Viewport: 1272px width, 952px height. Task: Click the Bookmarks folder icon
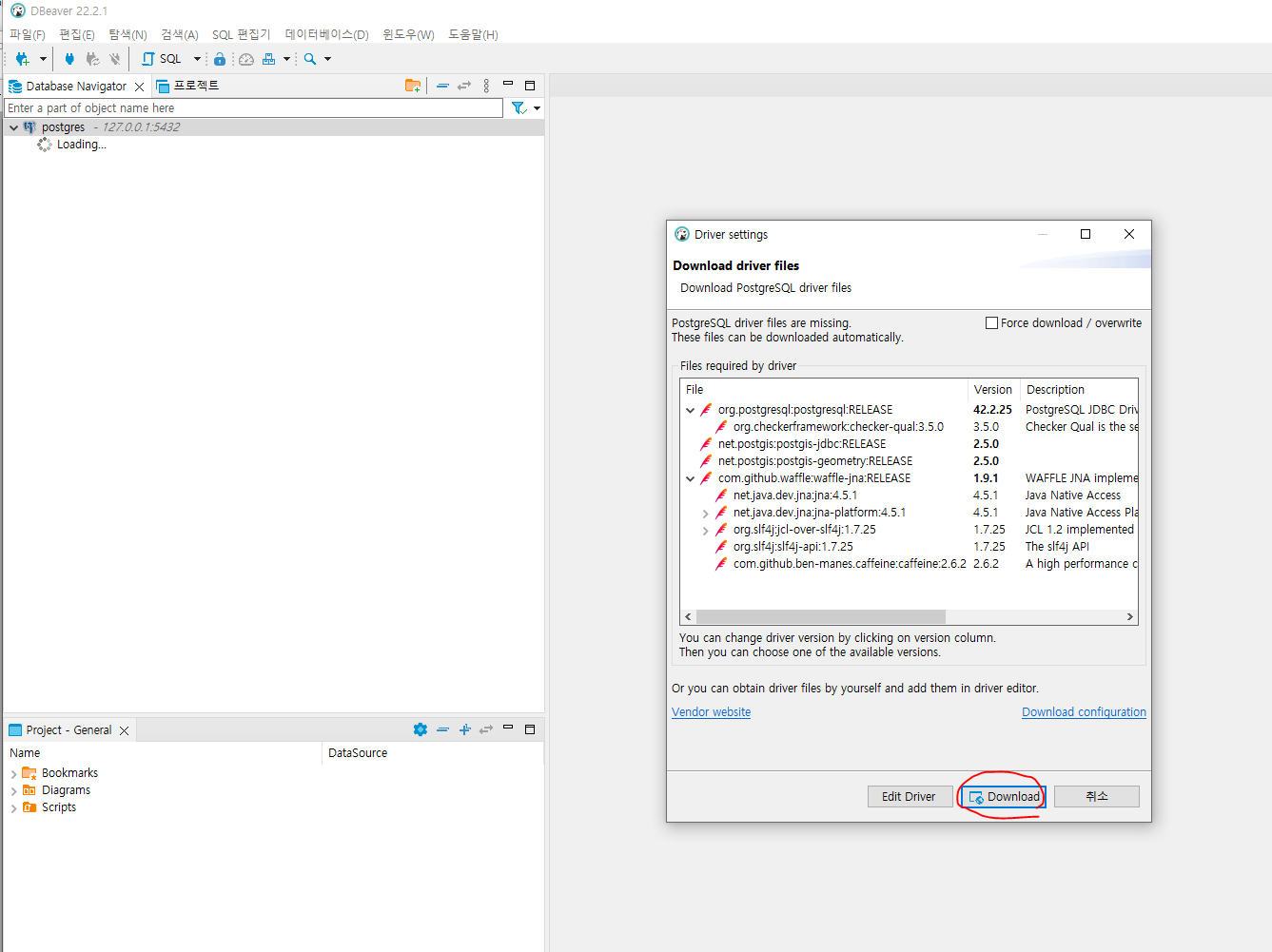pos(29,773)
